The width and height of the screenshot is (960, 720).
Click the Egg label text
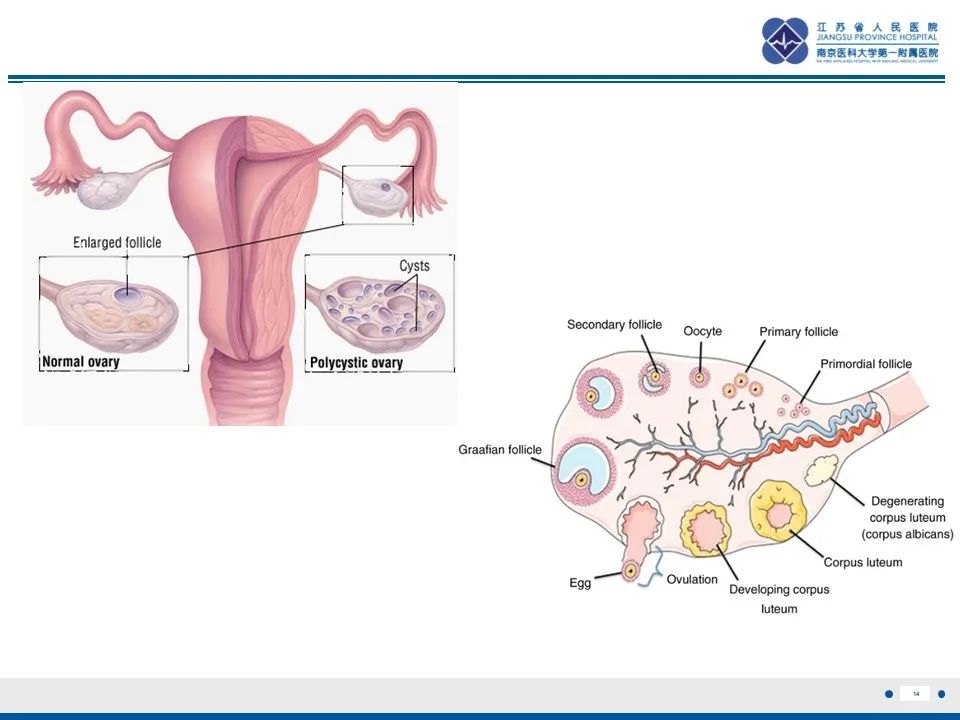click(580, 583)
